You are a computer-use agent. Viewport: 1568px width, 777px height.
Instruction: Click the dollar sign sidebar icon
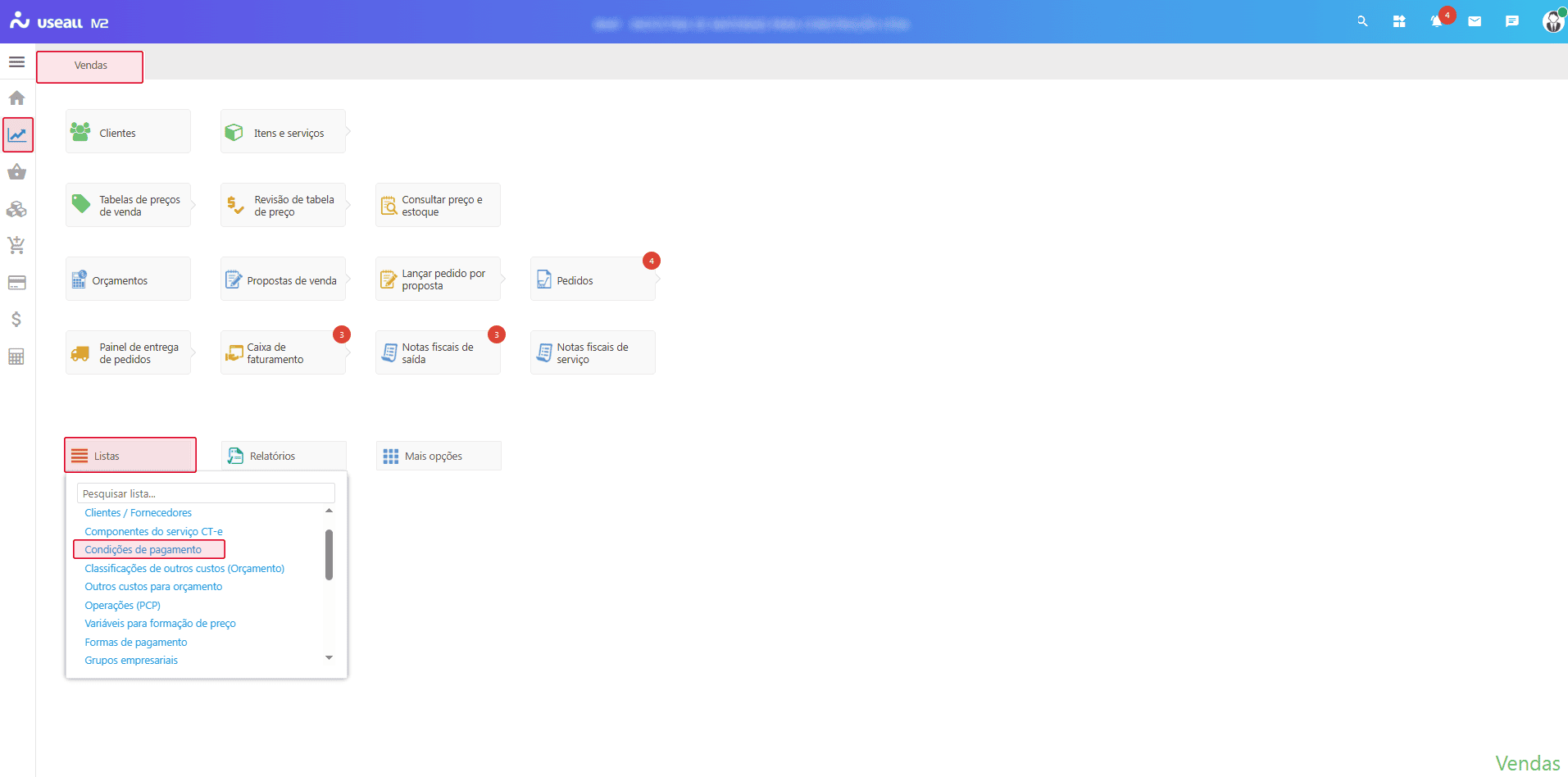click(16, 320)
